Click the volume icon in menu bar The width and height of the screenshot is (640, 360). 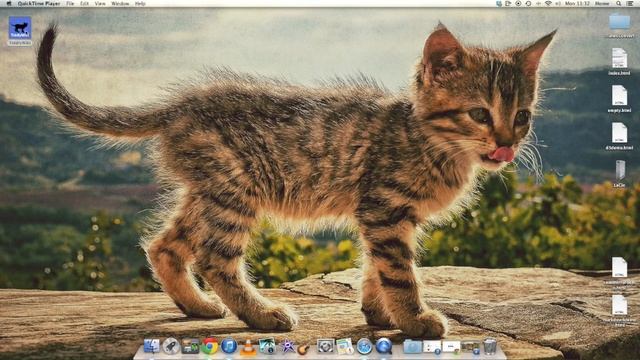click(558, 3)
